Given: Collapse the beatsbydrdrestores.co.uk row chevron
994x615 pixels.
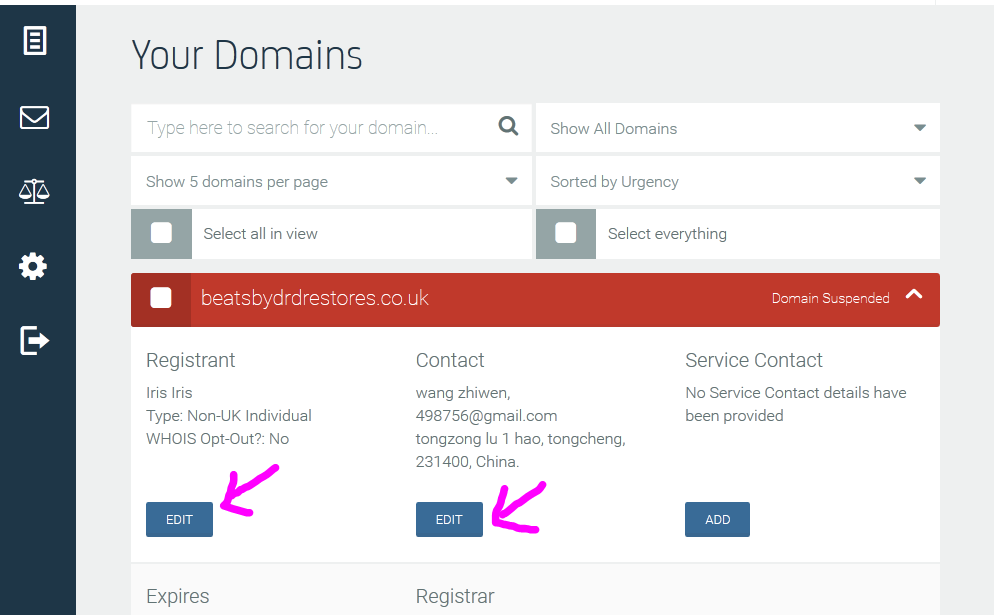Looking at the screenshot, I should (x=914, y=294).
